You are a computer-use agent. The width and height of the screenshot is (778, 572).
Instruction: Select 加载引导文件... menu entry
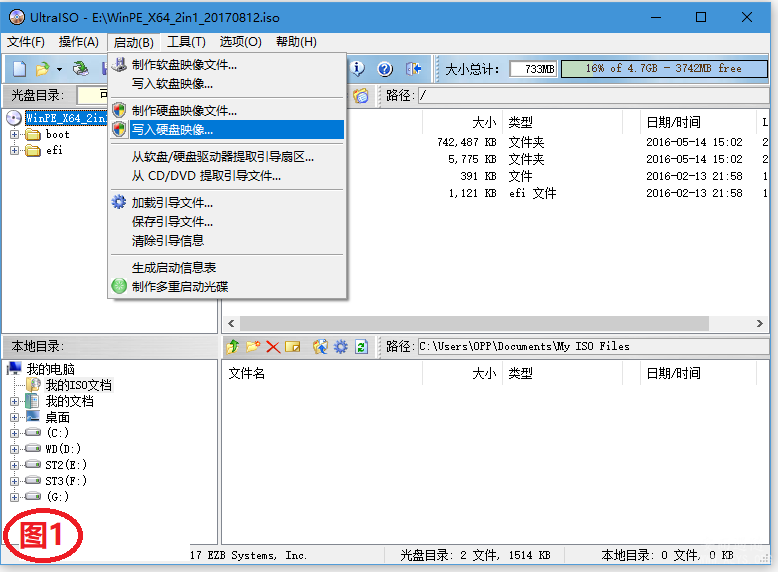pyautogui.click(x=227, y=202)
